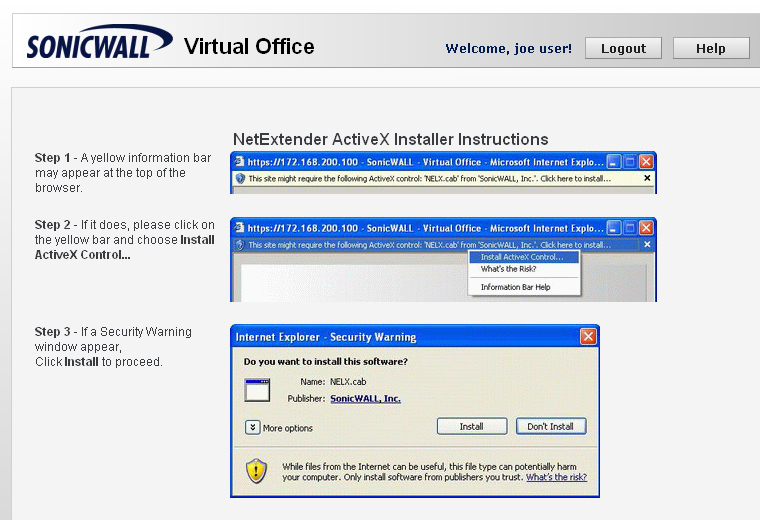Minimize the Step 2 browser window
760x520 pixels.
(614, 228)
